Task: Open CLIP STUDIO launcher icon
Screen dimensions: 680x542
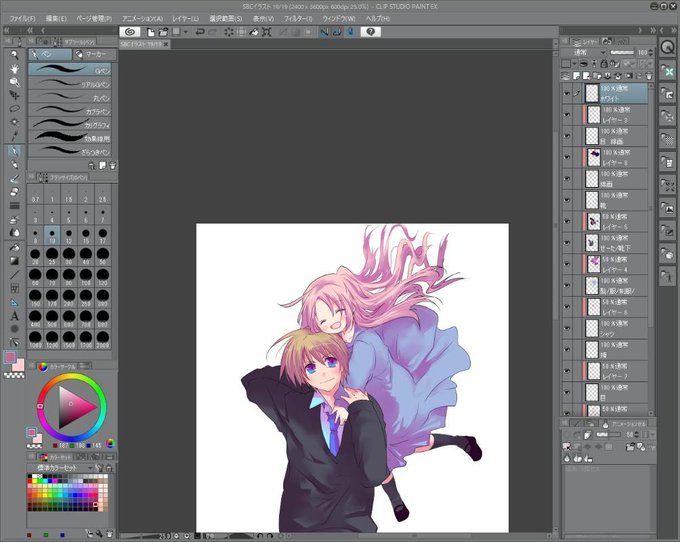Action: (x=129, y=32)
